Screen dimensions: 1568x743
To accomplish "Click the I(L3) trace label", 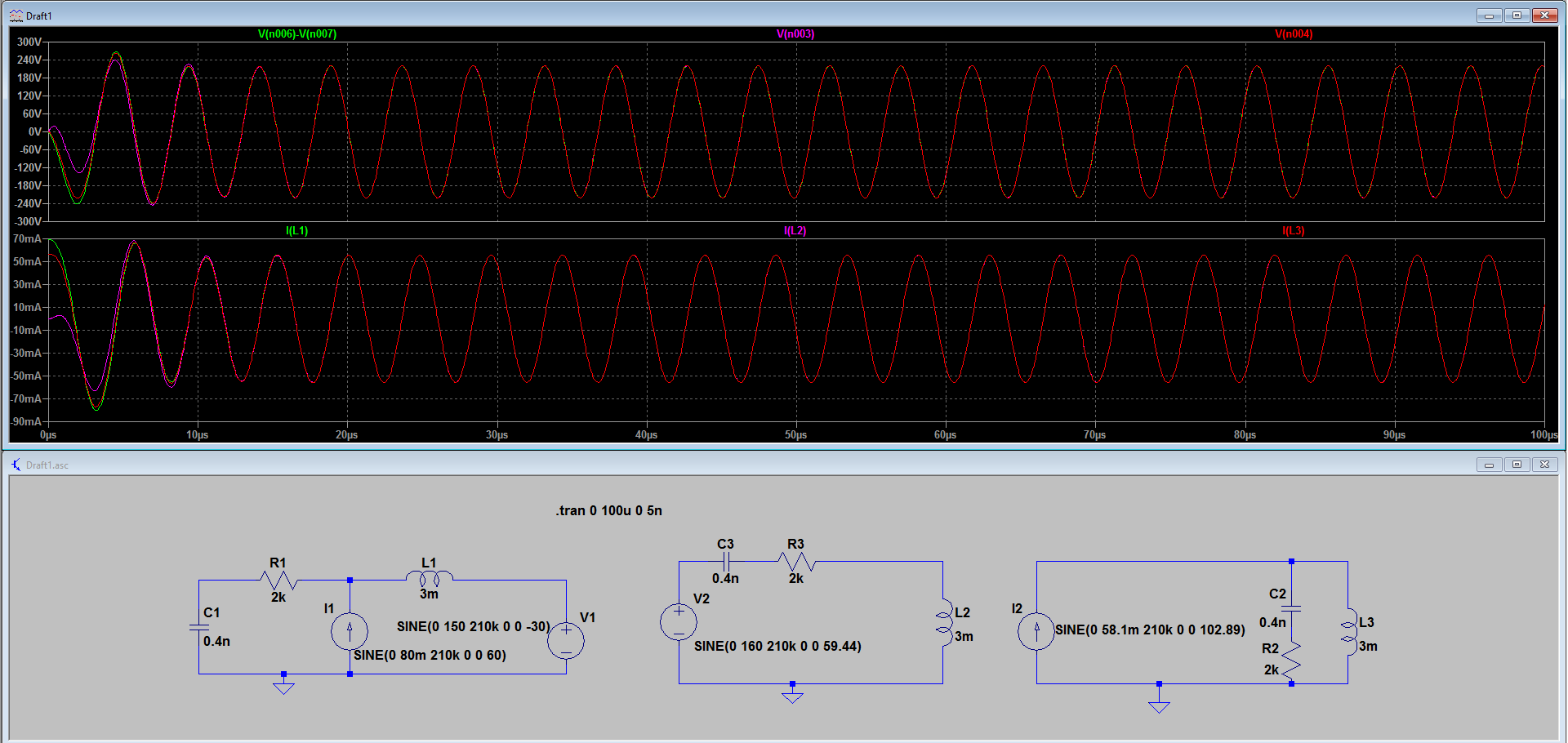I will pyautogui.click(x=1294, y=231).
